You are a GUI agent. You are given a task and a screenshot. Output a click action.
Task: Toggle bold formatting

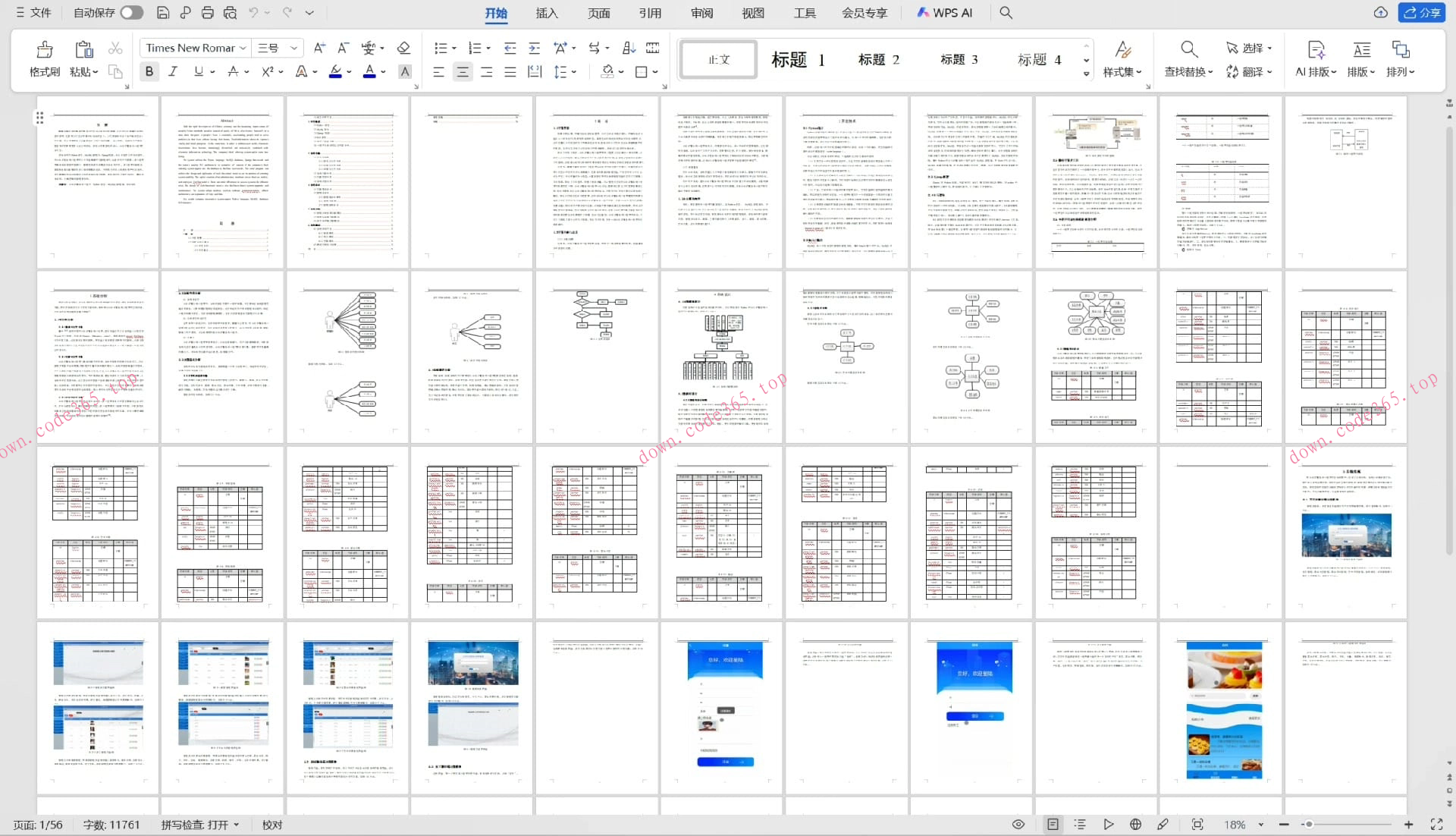coord(149,71)
